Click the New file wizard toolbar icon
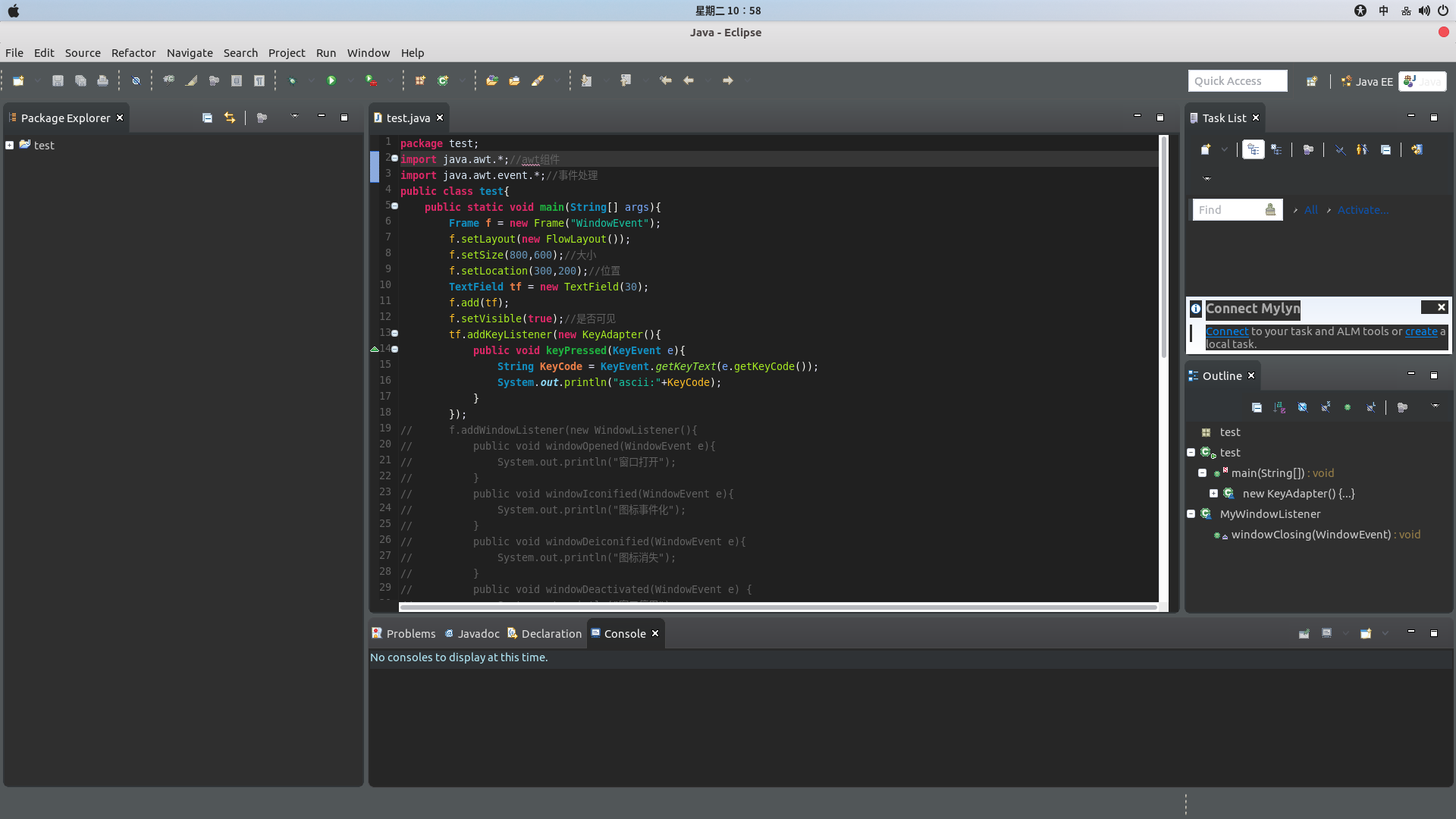 point(18,80)
